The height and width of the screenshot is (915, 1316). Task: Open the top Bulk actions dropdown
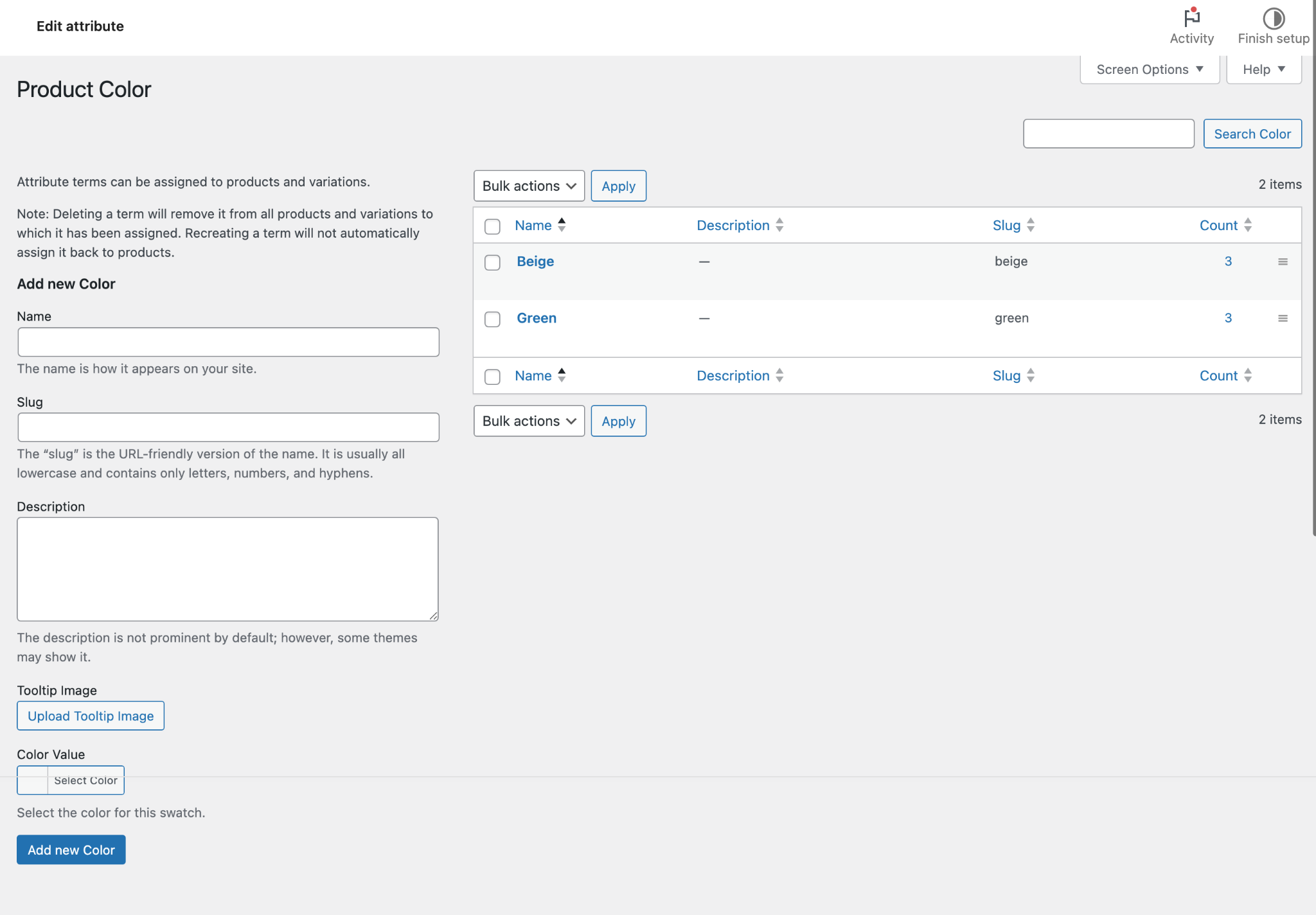[x=529, y=186]
